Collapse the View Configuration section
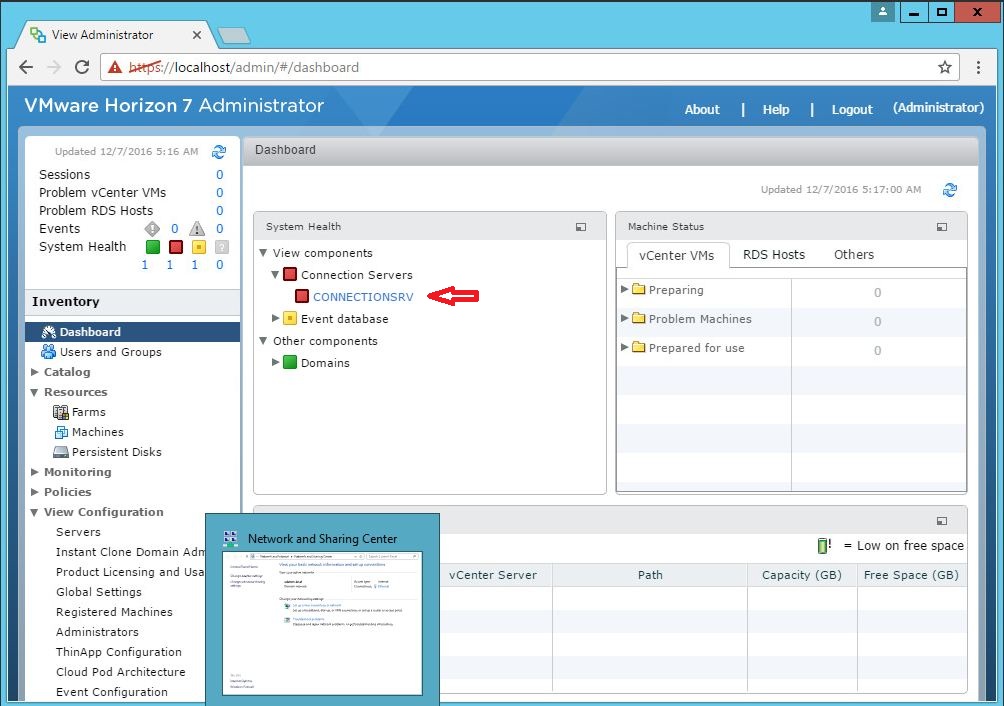The height and width of the screenshot is (706, 1004). tap(35, 512)
